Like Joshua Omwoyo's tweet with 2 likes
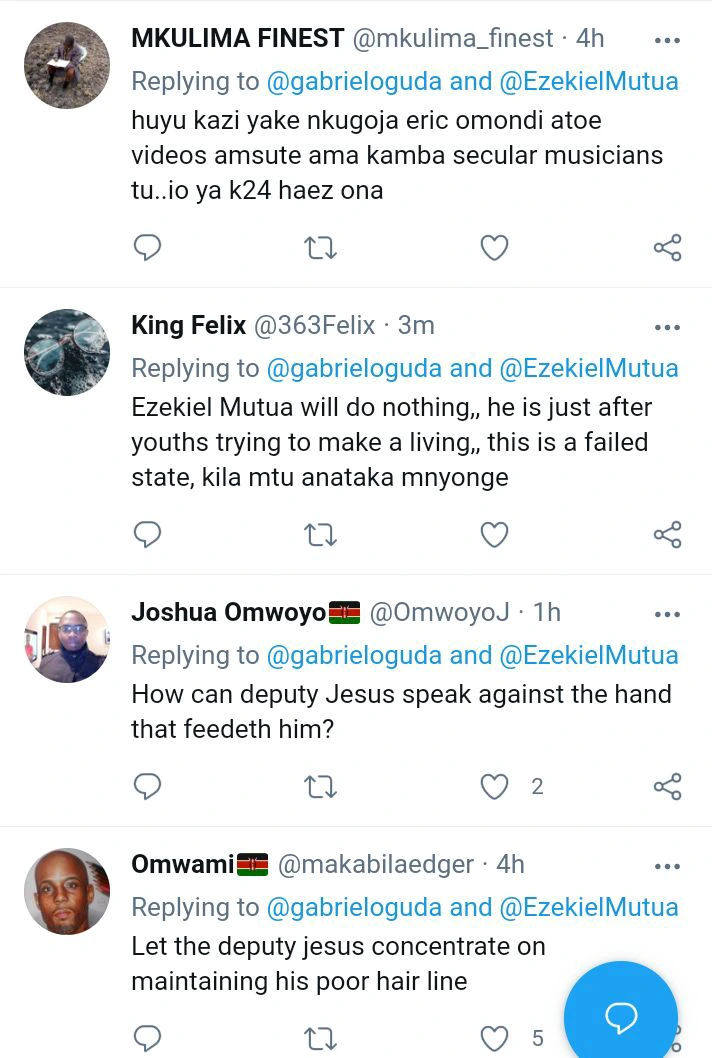This screenshot has width=714, height=1058. coord(494,787)
